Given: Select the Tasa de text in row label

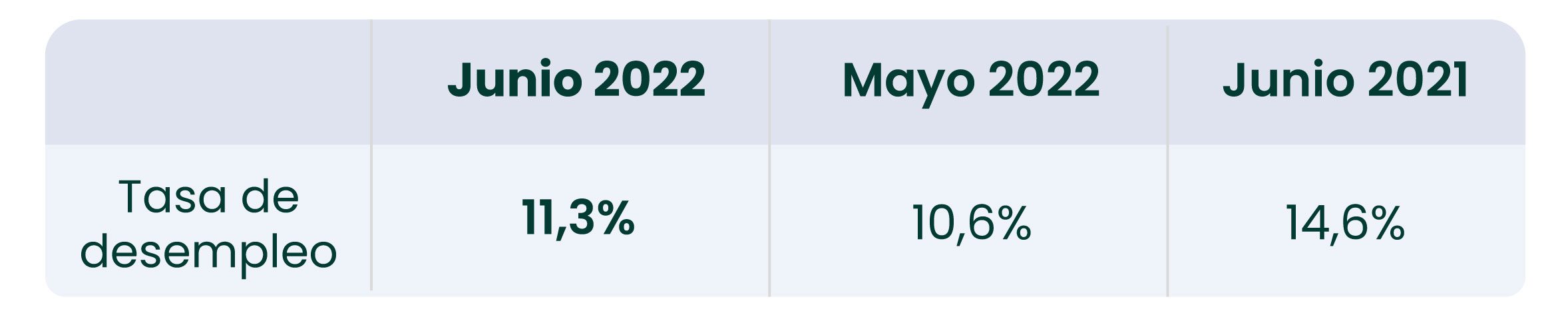Looking at the screenshot, I should [209, 197].
